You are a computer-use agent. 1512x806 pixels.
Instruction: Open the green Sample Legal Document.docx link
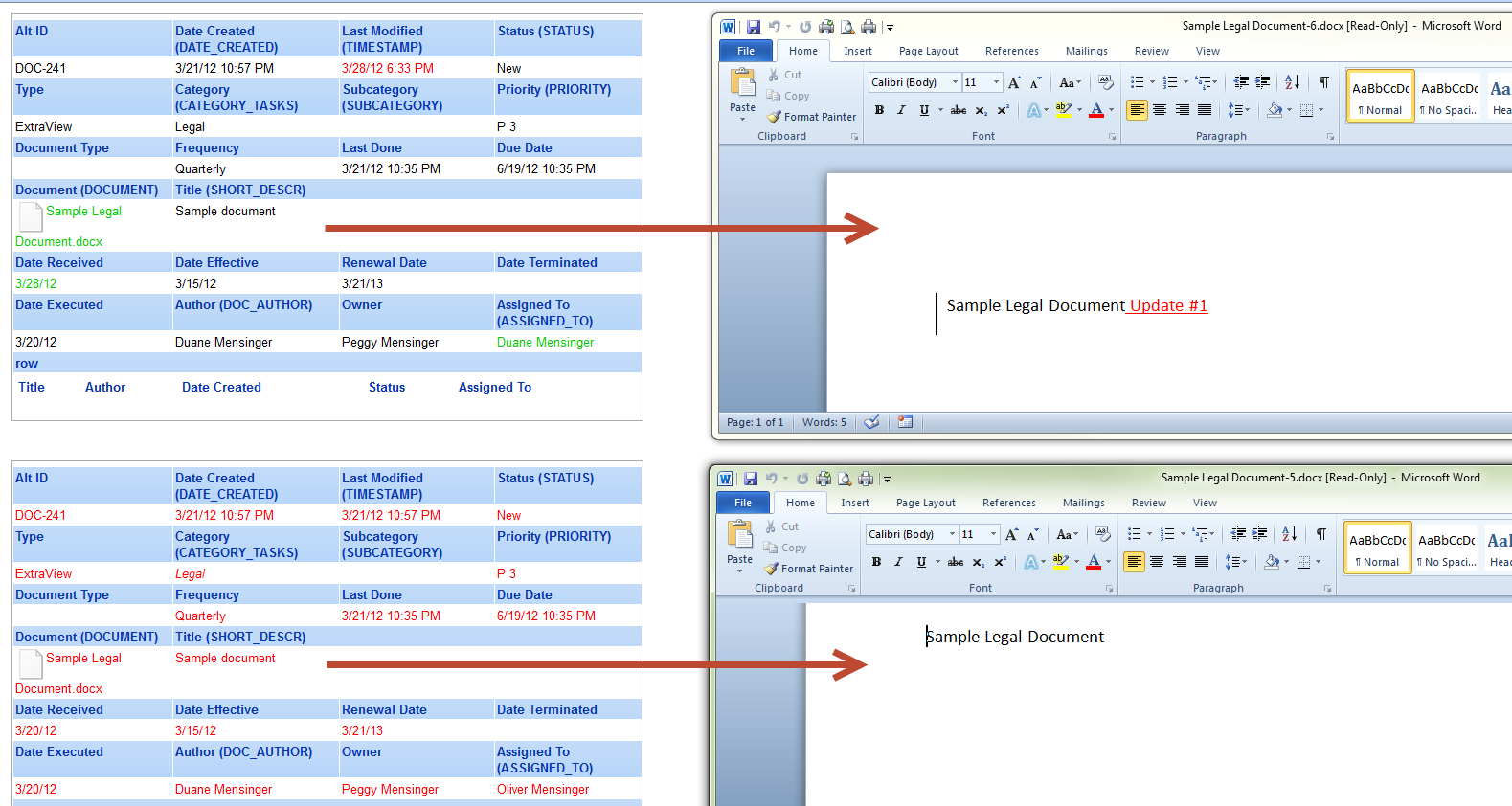pos(83,212)
